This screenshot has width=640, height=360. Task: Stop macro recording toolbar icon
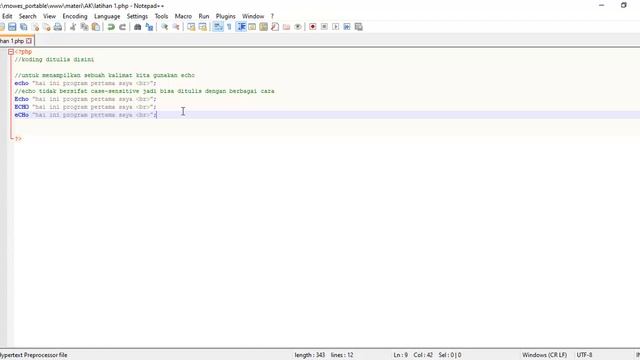click(324, 27)
